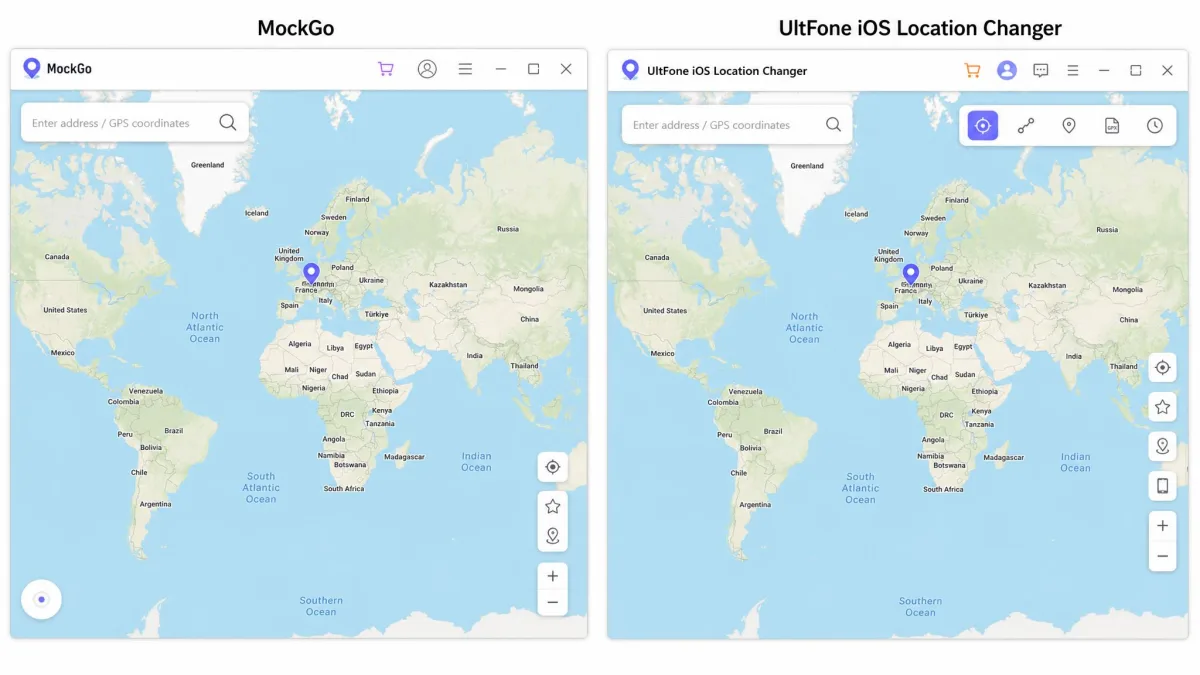Click the search magnifier in MockGo

pos(228,122)
